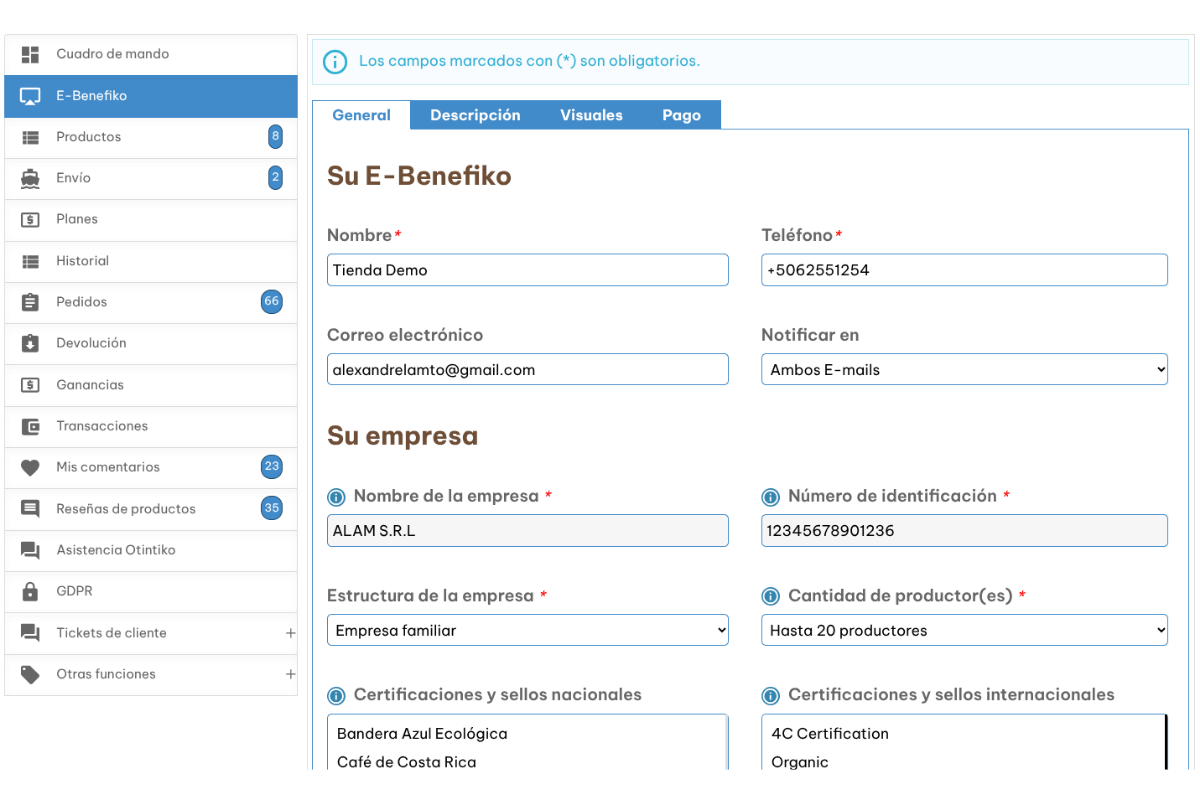
Task: Open the Asistencia Otintiko link
Action: pyautogui.click(x=116, y=550)
